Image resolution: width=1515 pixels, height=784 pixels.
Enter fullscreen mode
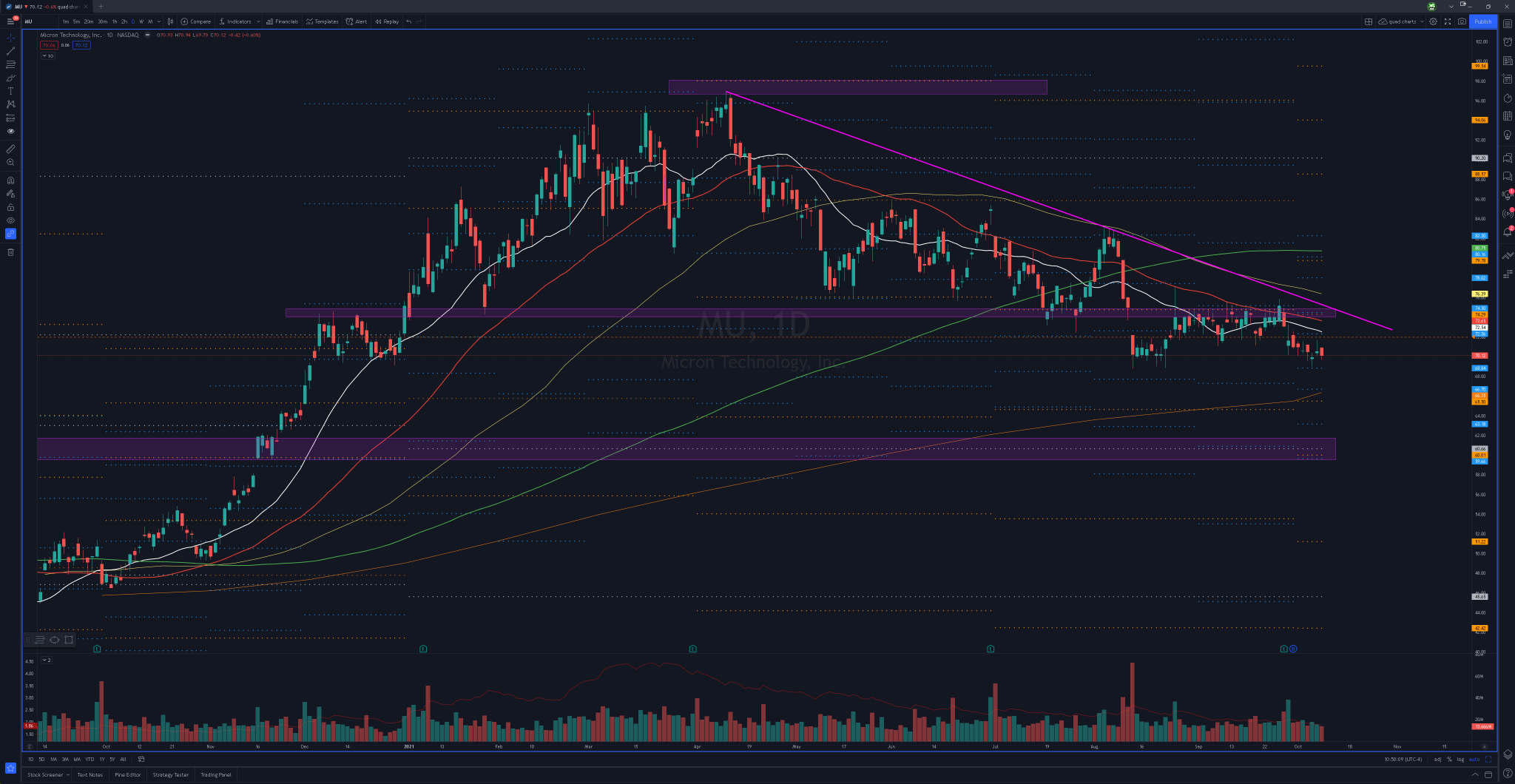[1448, 21]
